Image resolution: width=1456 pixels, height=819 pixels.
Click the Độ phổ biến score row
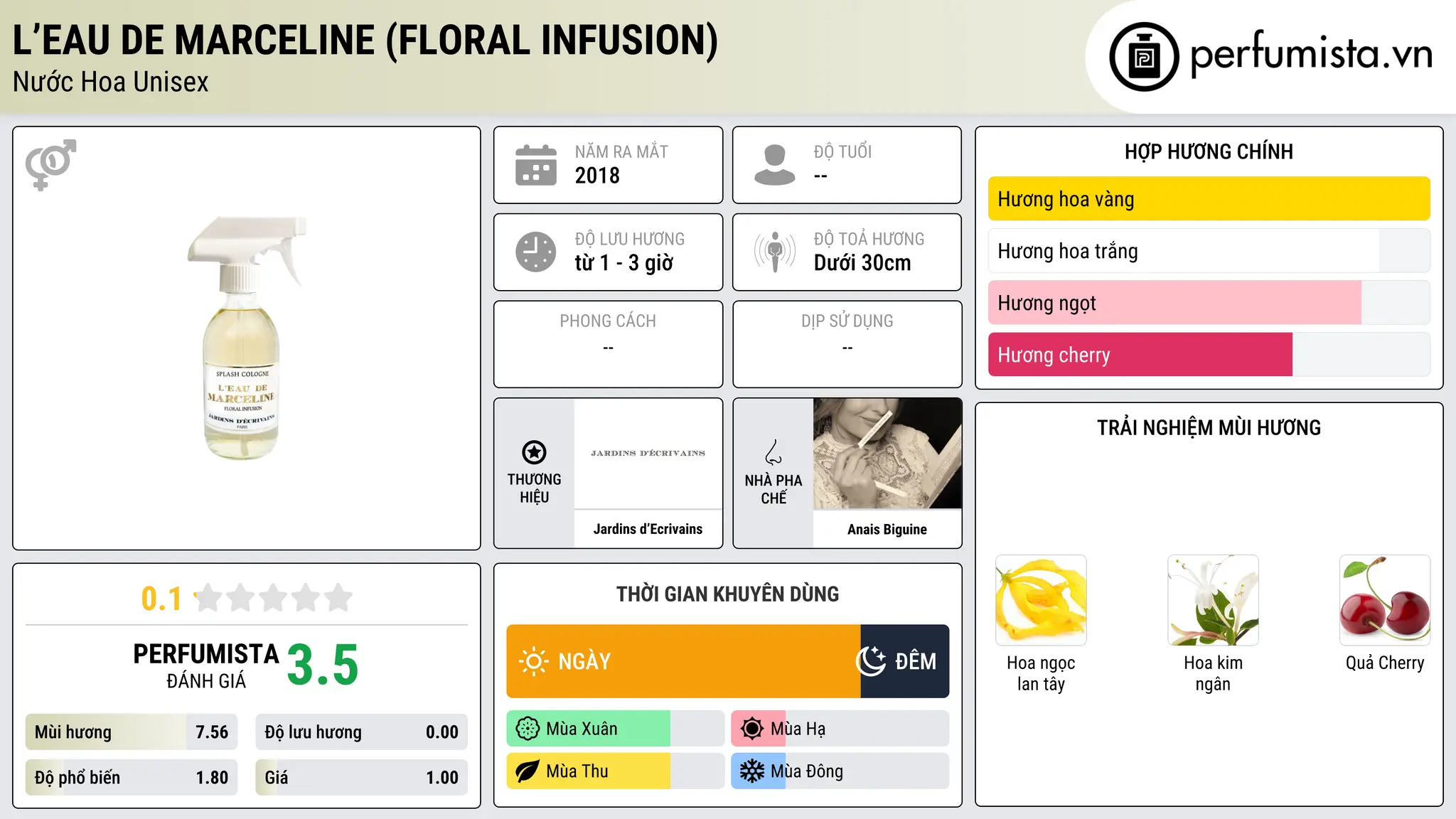(x=132, y=778)
